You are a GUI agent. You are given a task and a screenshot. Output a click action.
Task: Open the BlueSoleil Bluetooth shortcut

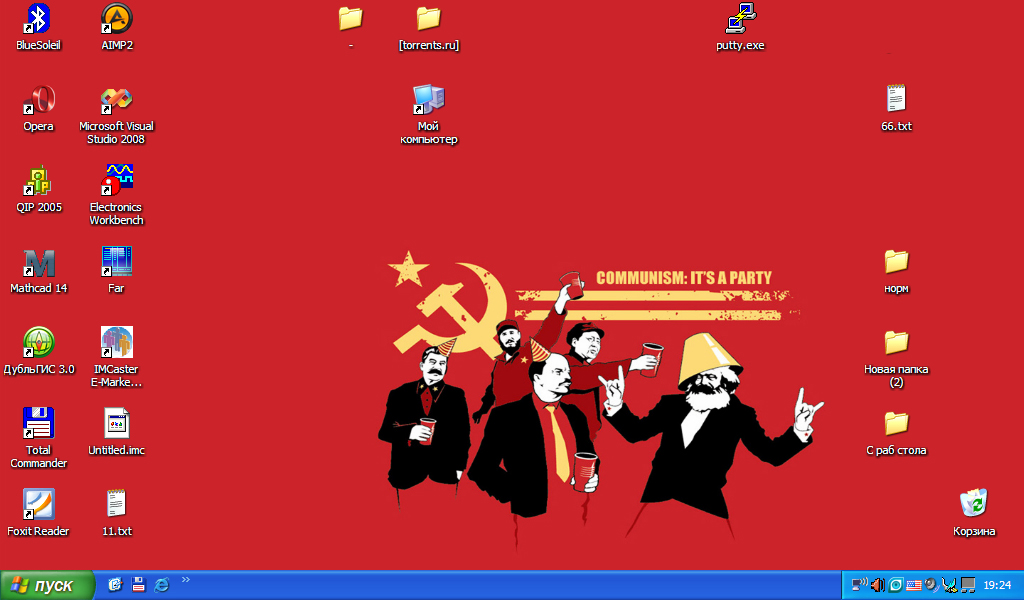pos(38,19)
